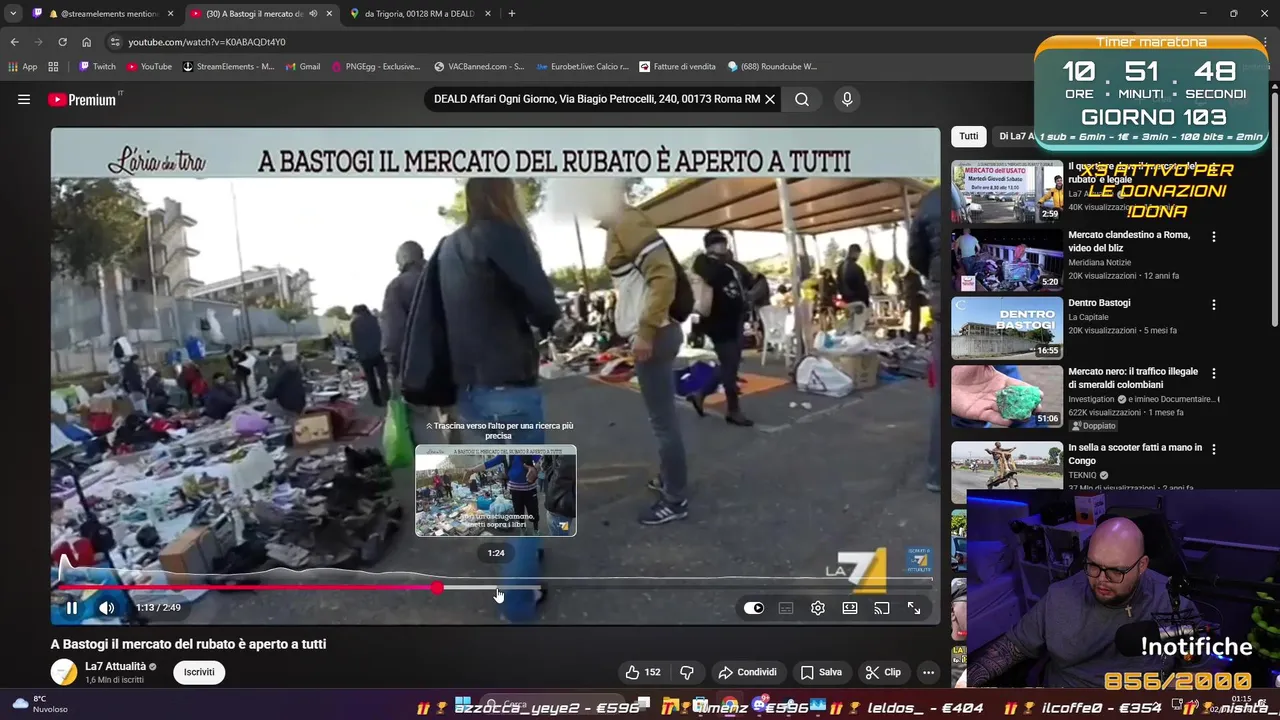Open La7 Attualità channel name link
This screenshot has width=1280, height=720.
(115, 666)
